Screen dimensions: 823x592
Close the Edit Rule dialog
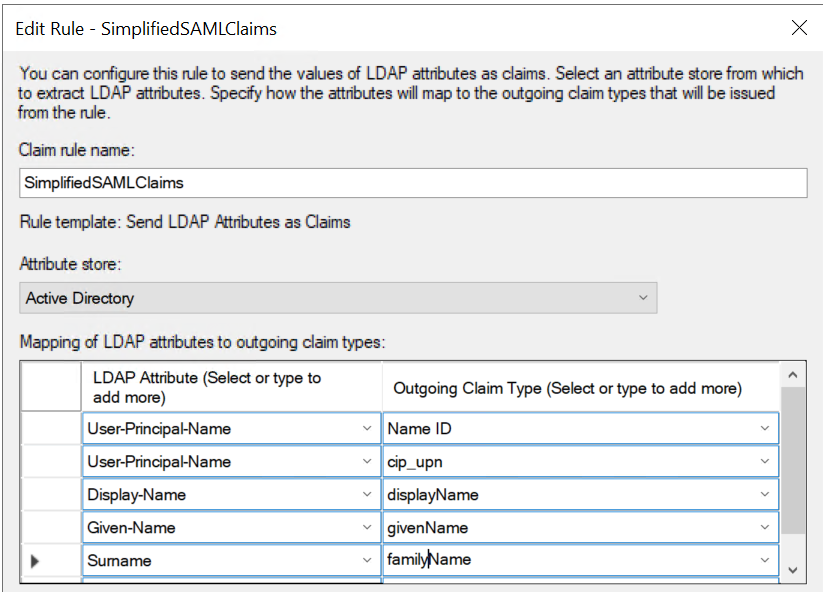coord(799,28)
